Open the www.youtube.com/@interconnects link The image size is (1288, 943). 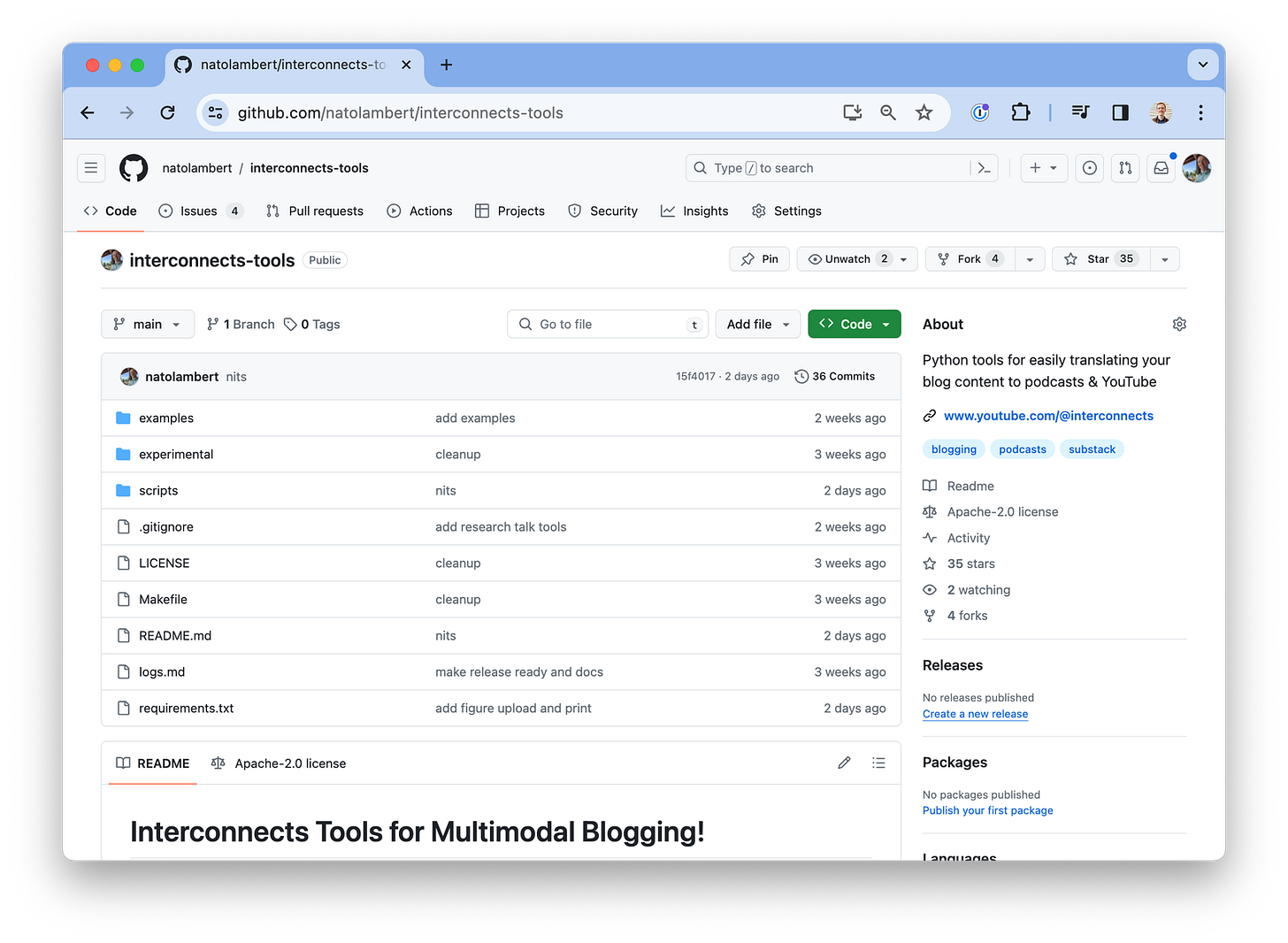[x=1048, y=416]
